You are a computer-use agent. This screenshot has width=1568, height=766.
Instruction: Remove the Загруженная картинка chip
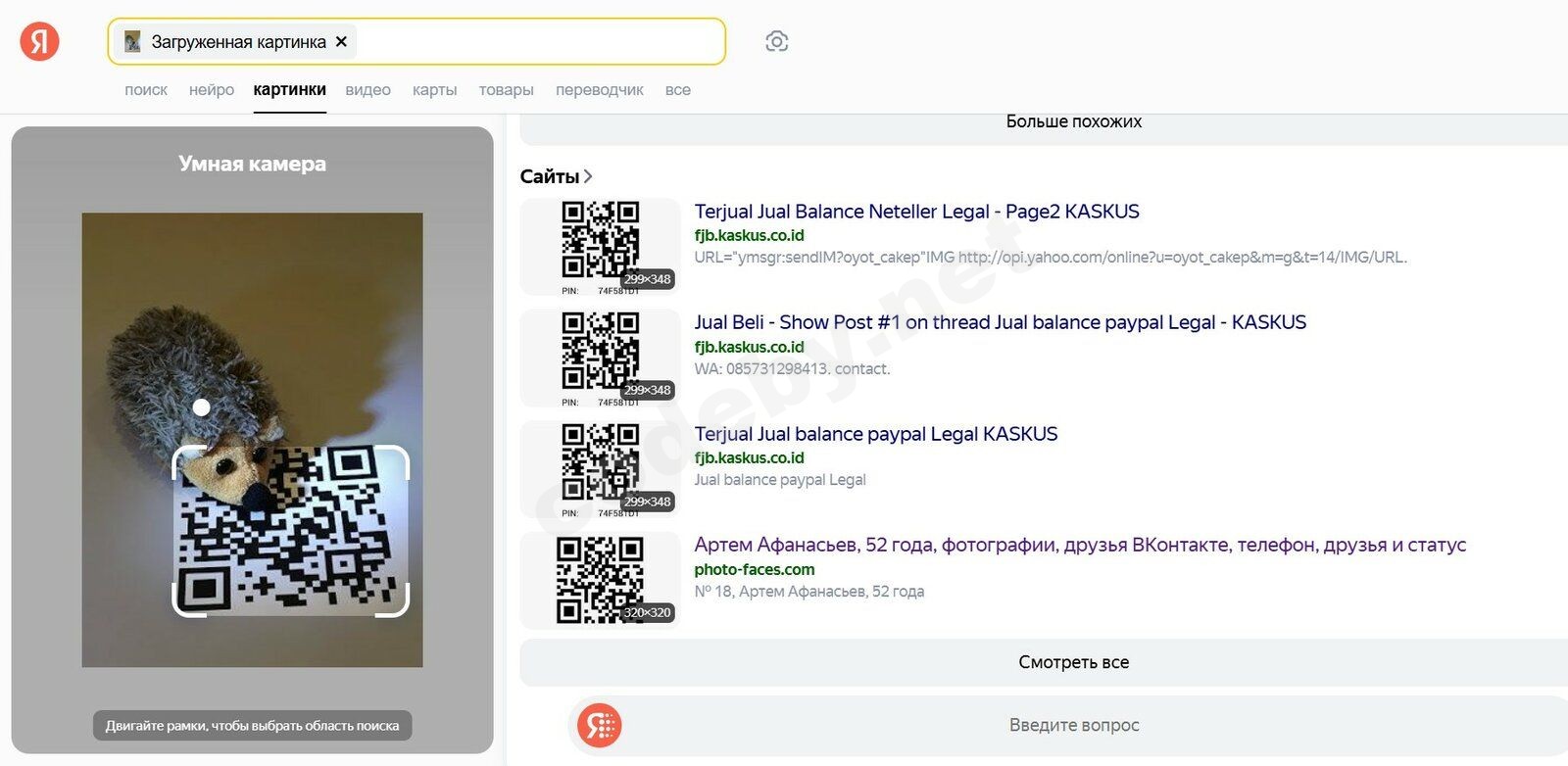coord(341,42)
